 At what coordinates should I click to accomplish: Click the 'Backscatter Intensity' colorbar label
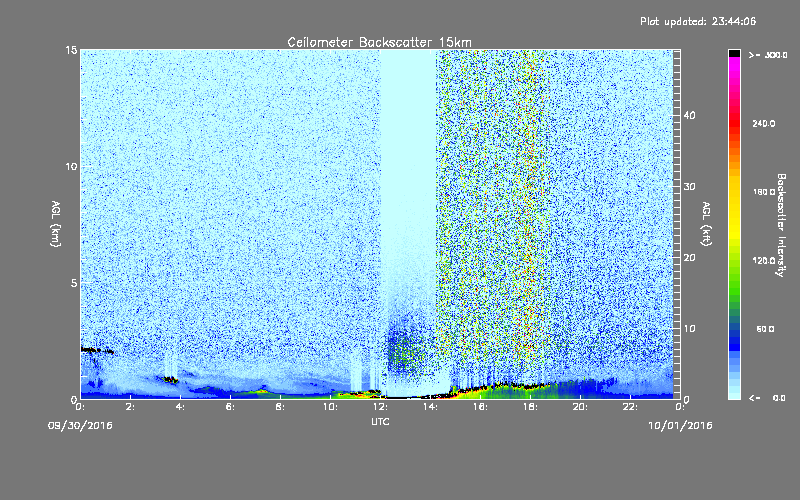click(x=781, y=225)
